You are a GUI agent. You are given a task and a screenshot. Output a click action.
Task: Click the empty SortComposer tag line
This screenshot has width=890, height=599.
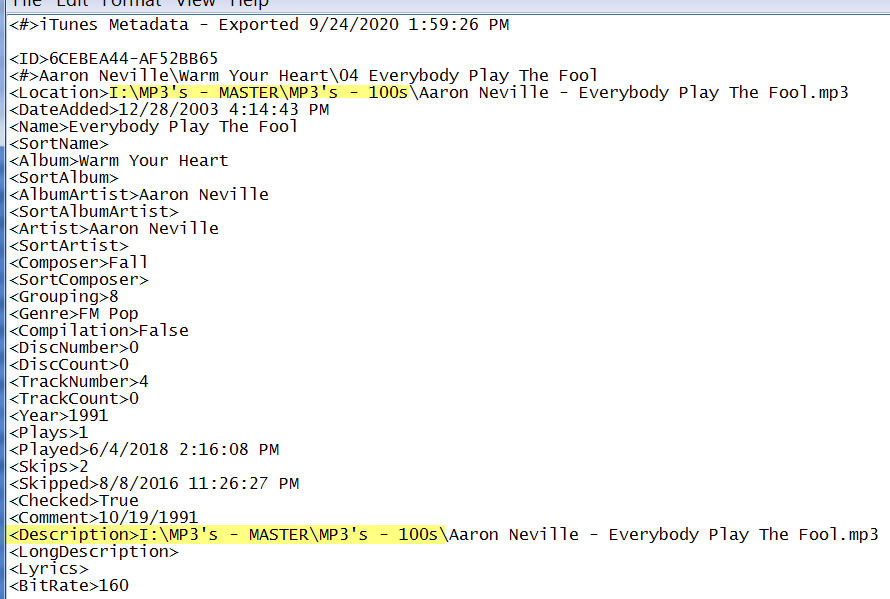tap(79, 280)
